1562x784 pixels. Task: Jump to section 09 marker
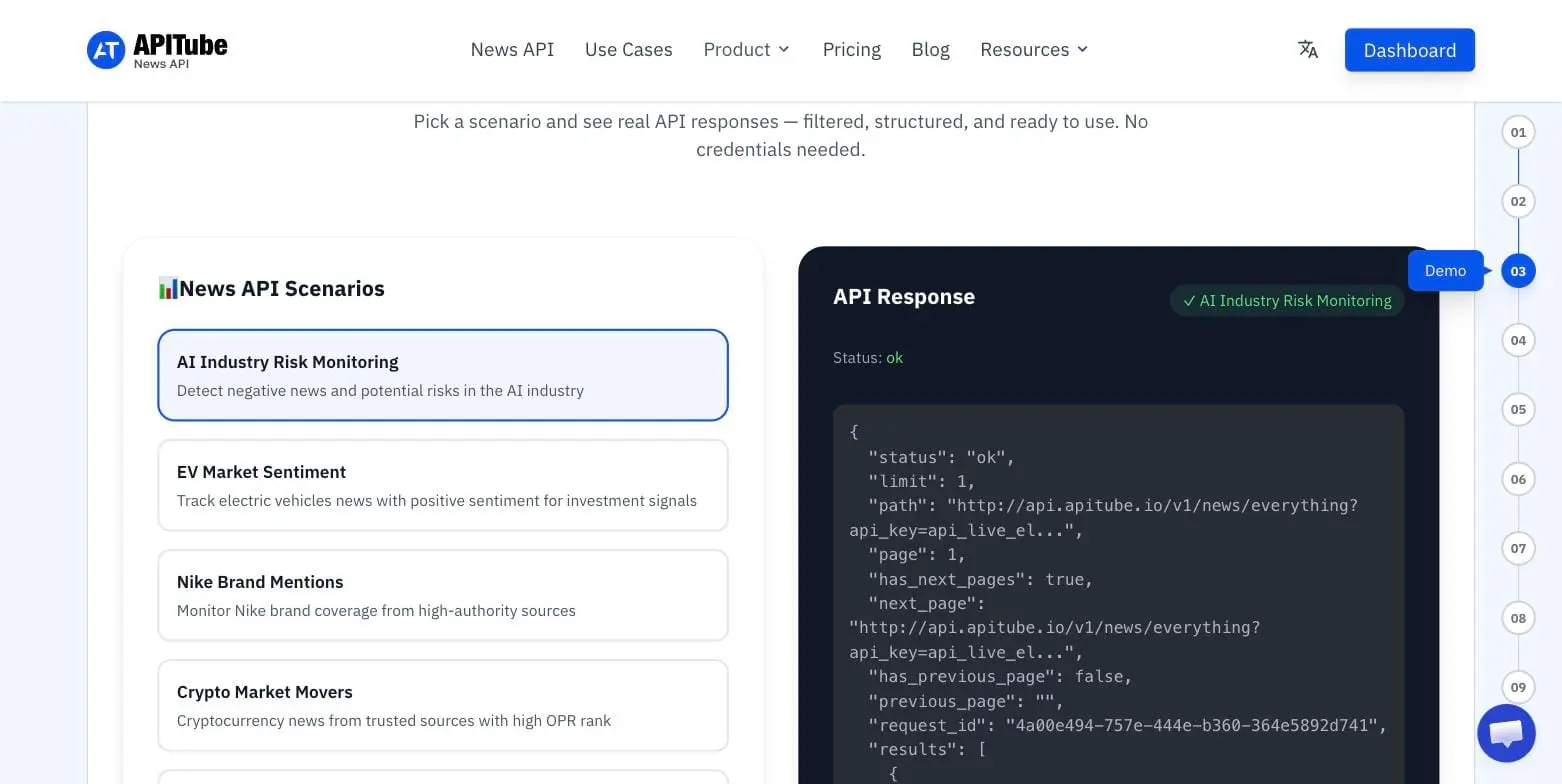(1518, 687)
